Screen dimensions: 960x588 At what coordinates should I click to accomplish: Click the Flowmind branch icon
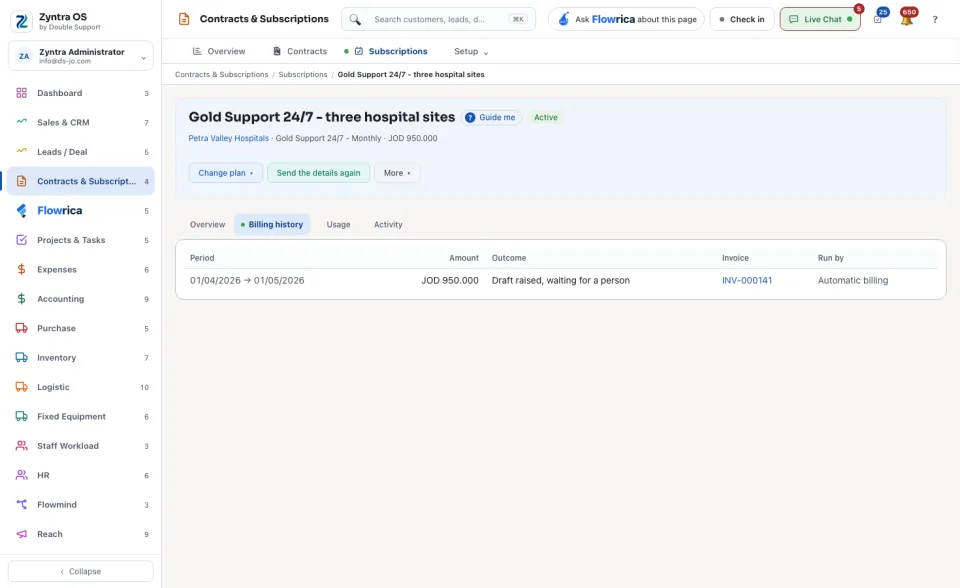click(x=21, y=505)
